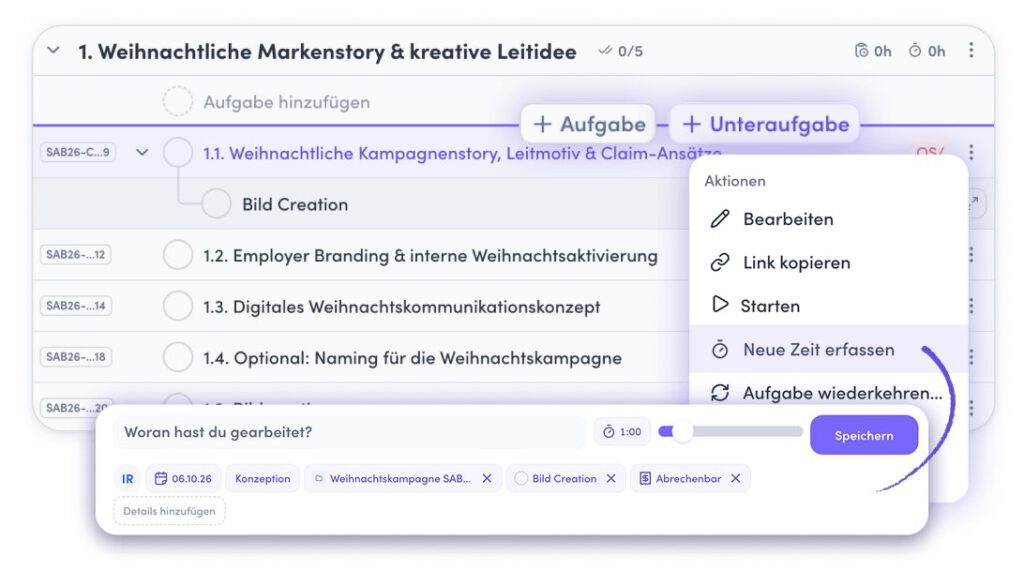Click the pencil icon next to Bearbeiten

pyautogui.click(x=720, y=219)
